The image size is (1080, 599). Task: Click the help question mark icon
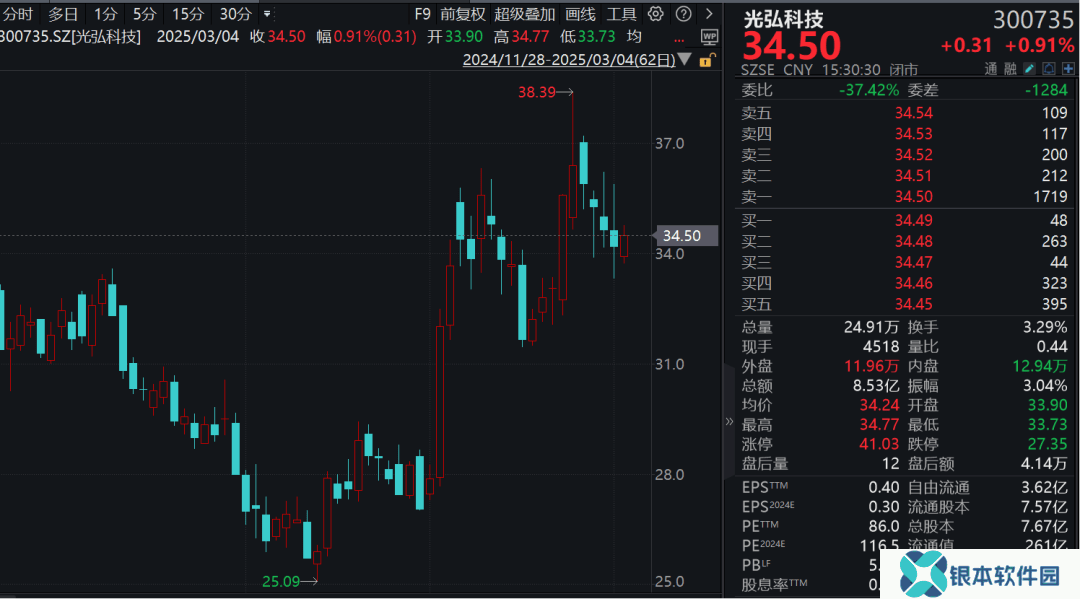coord(682,14)
